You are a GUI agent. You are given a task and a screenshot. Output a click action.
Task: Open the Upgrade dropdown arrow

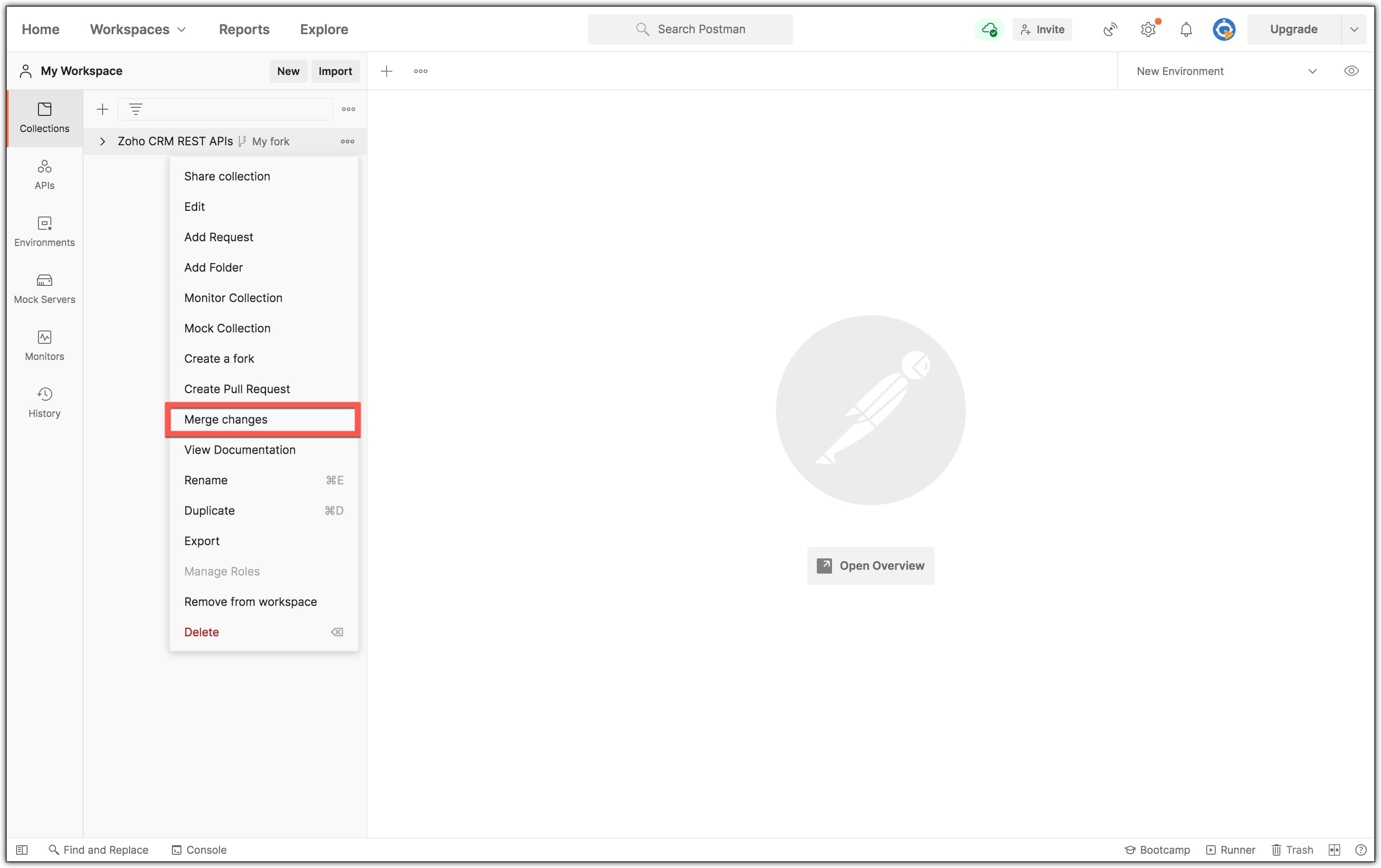[1354, 29]
